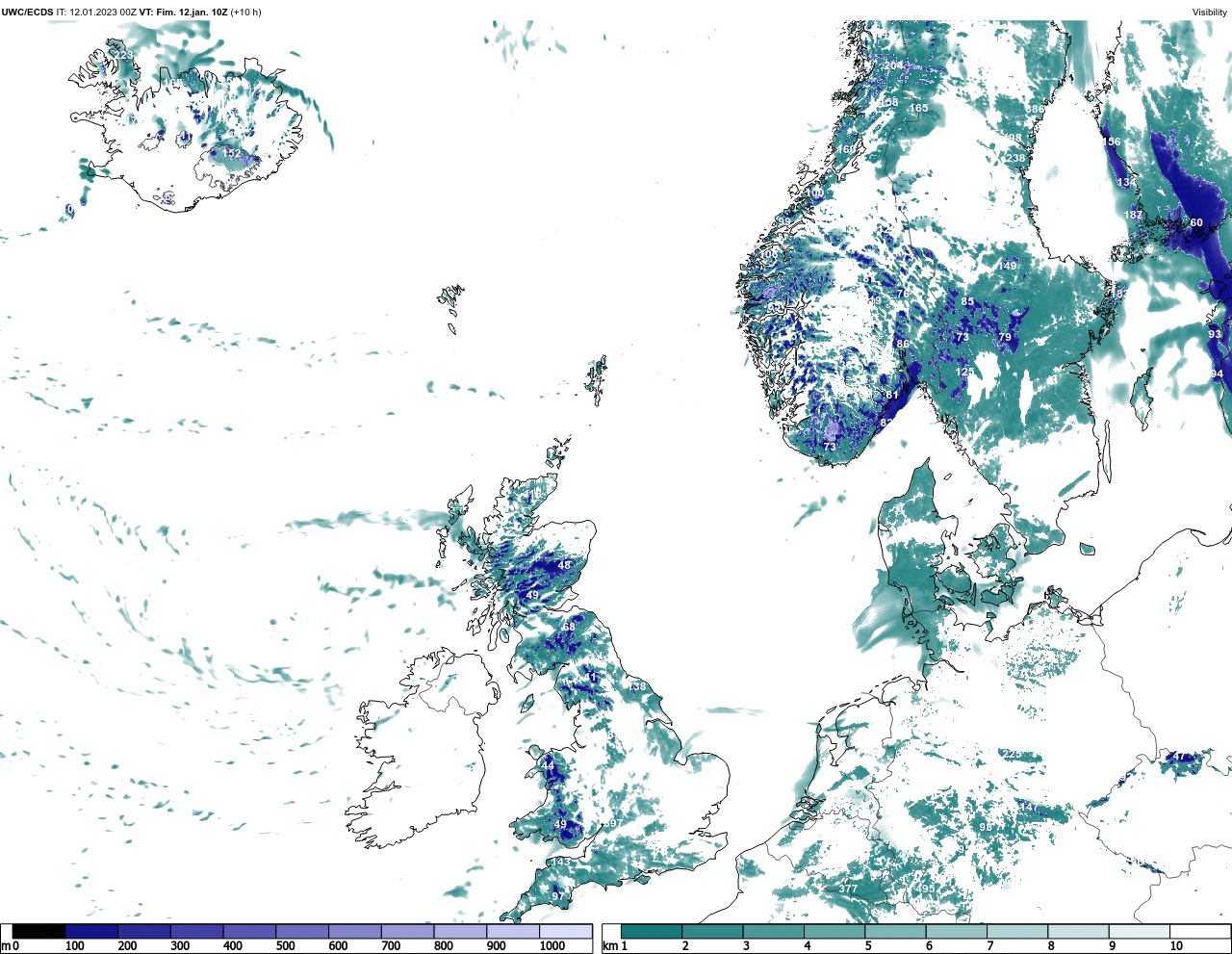Click the '10' km tick label
The image size is (1232, 954).
pos(1176,946)
